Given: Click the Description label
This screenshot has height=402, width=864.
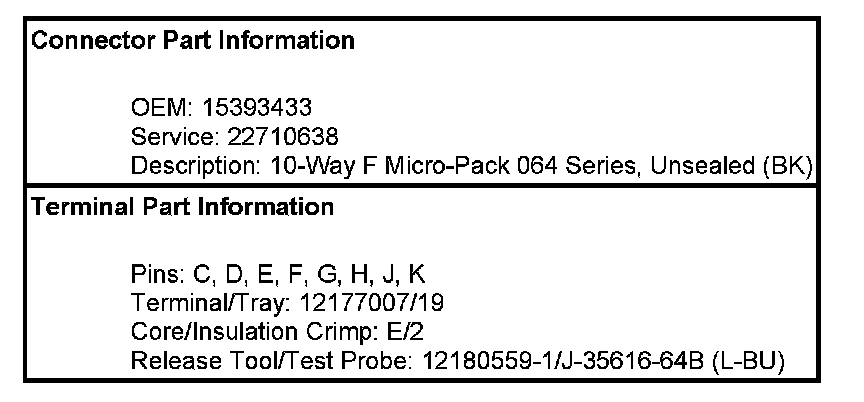Looking at the screenshot, I should [197, 165].
